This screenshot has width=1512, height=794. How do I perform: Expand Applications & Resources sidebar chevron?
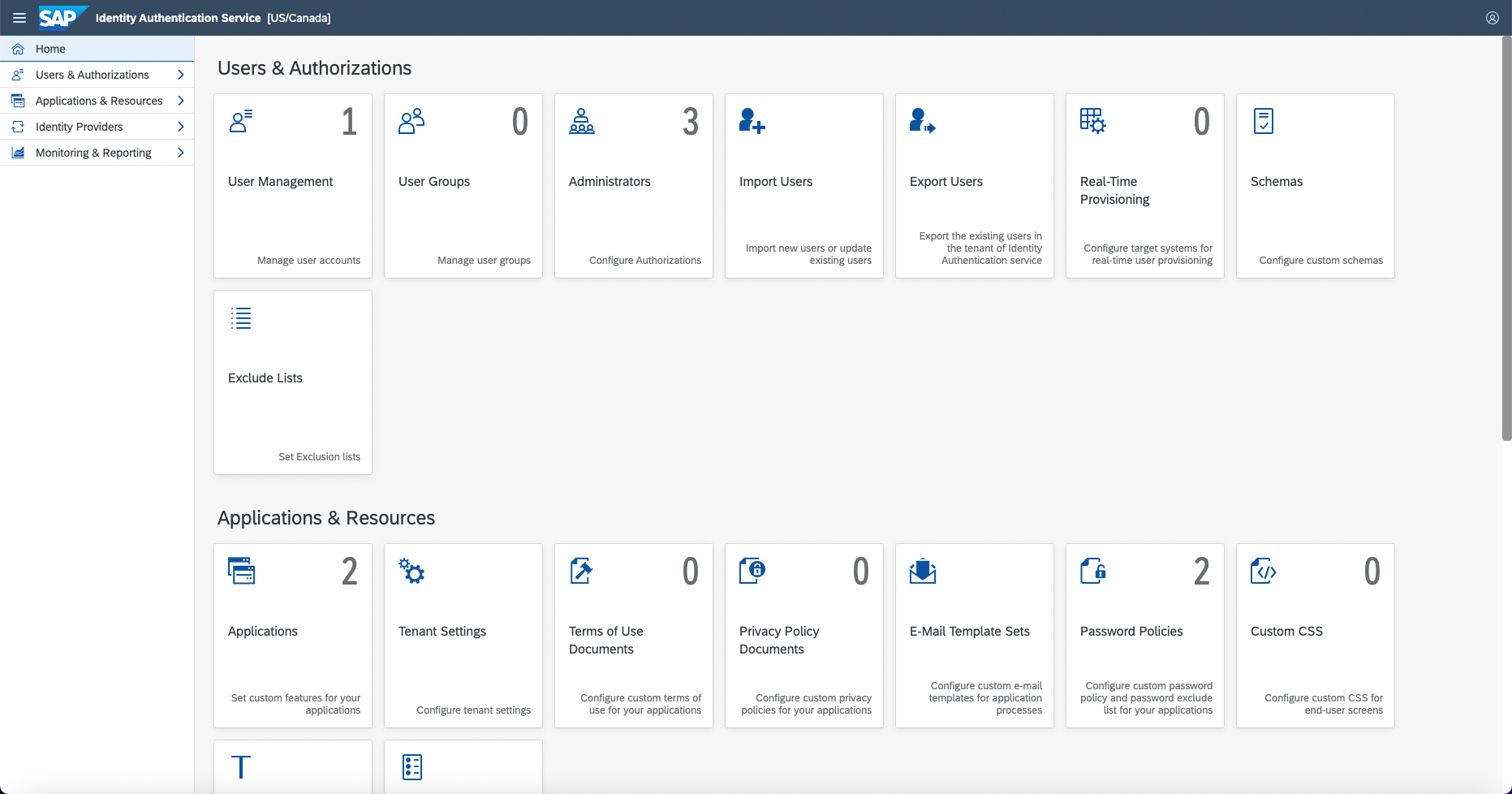180,101
